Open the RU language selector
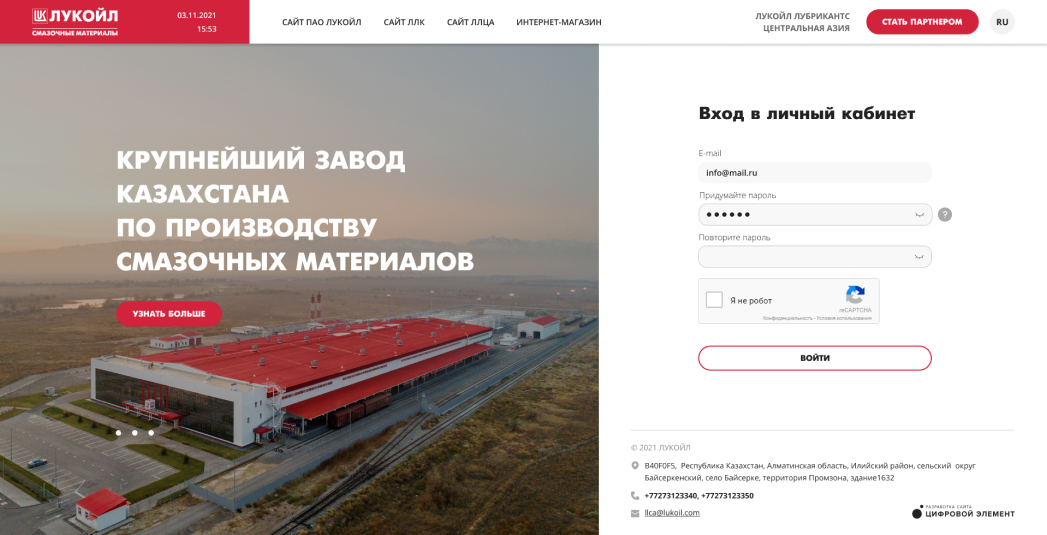The height and width of the screenshot is (535, 1047). (x=1002, y=22)
